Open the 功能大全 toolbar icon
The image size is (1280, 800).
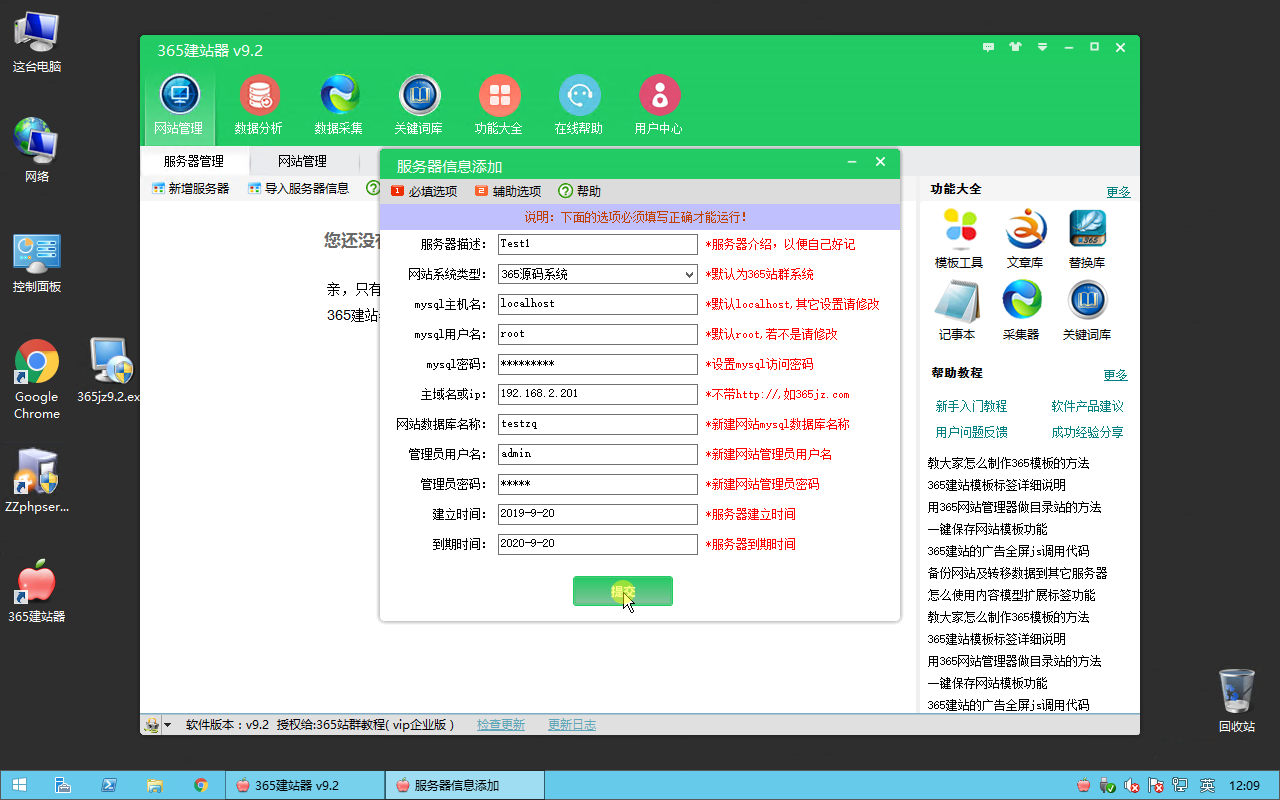coord(499,106)
